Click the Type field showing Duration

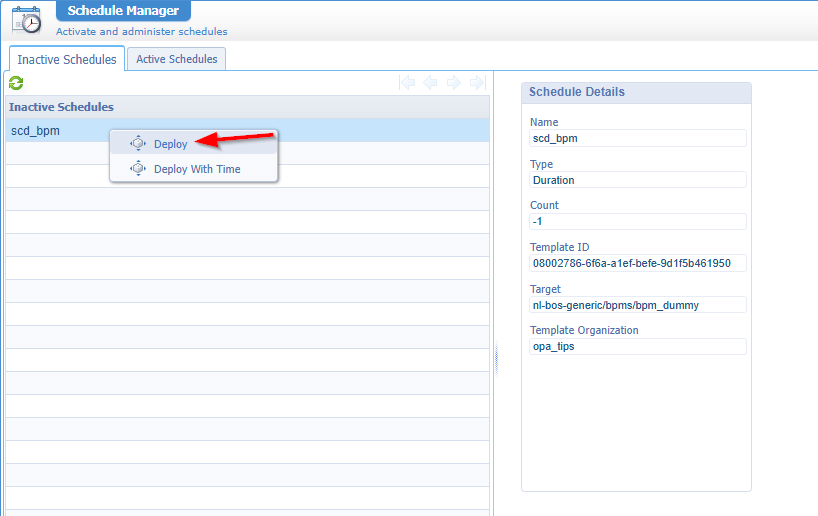point(637,180)
